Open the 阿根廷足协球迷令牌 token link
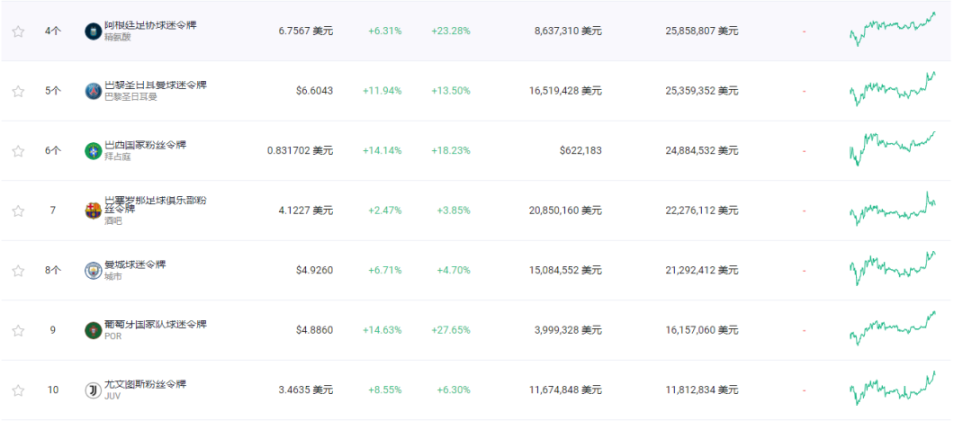 coord(151,25)
